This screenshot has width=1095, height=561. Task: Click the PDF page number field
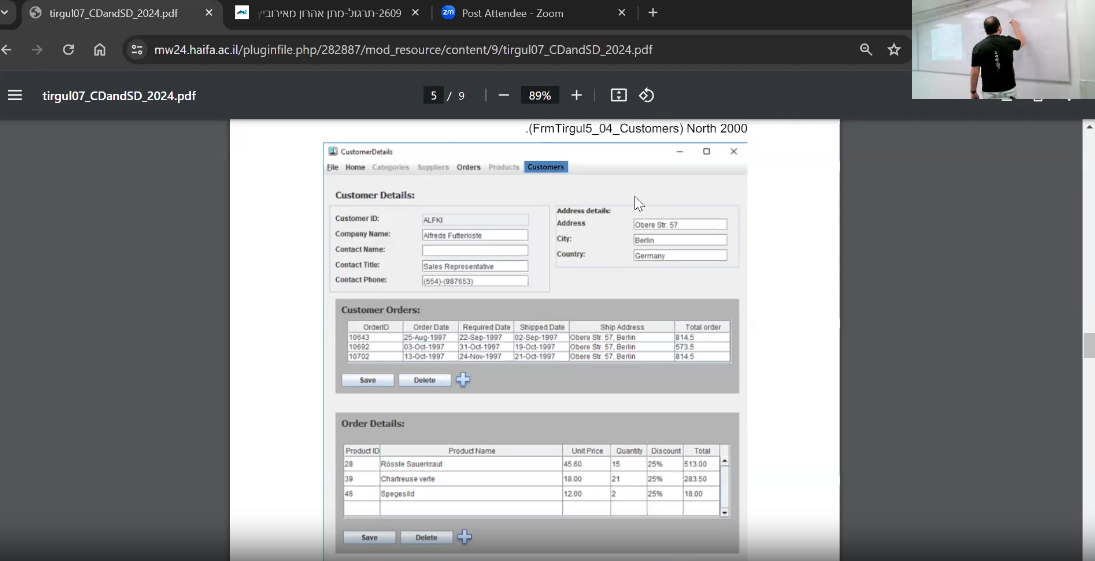click(434, 95)
